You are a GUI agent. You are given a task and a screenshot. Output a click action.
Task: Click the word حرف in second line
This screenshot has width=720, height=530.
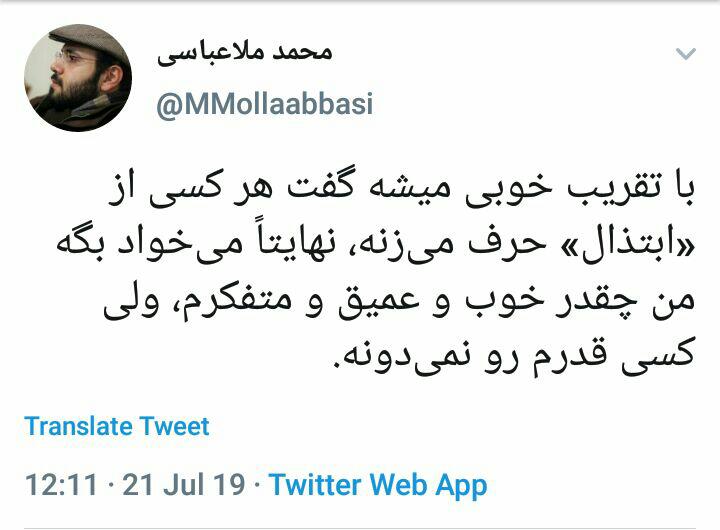click(507, 246)
